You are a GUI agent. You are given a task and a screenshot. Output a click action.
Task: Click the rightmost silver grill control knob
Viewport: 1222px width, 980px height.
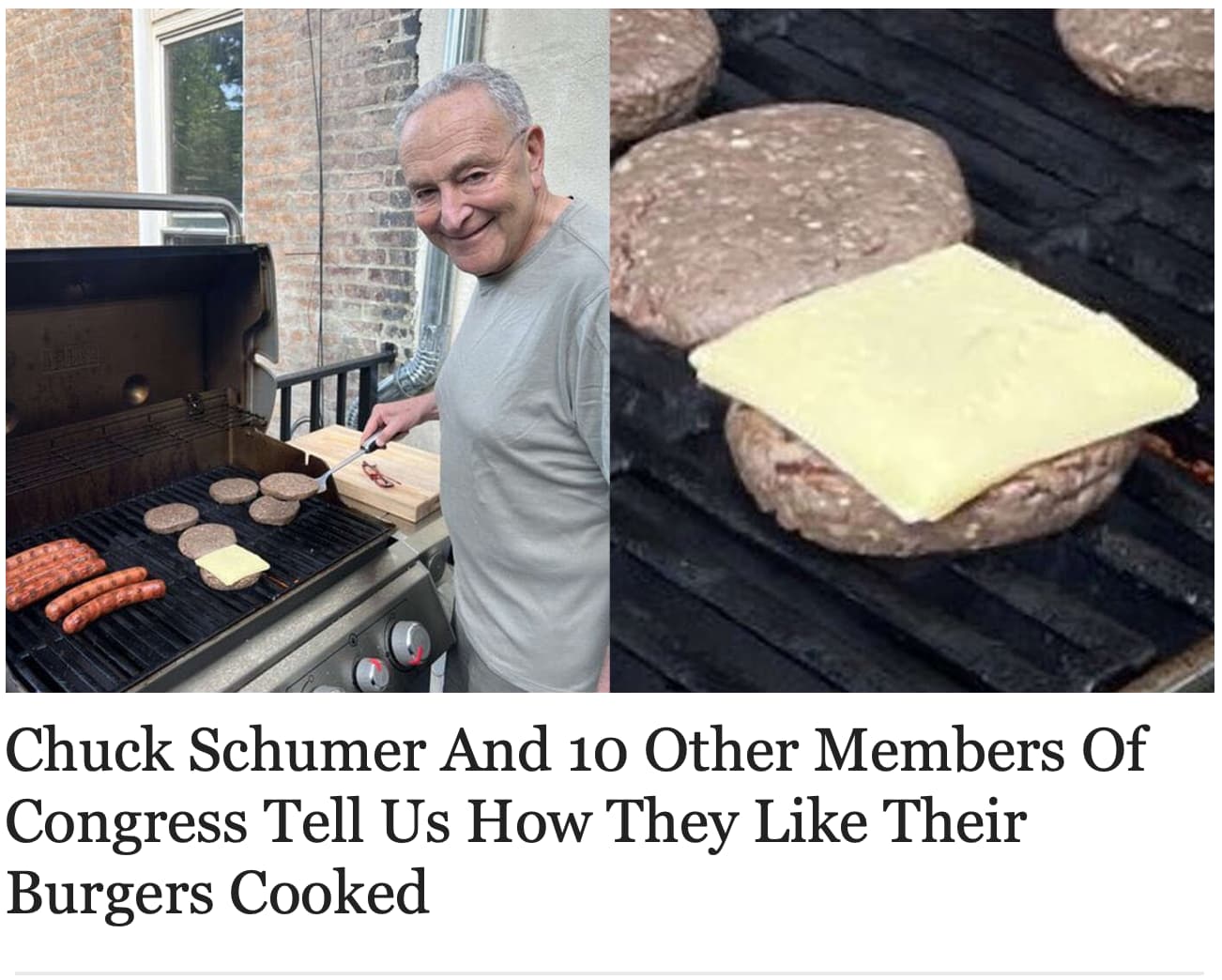click(x=409, y=643)
